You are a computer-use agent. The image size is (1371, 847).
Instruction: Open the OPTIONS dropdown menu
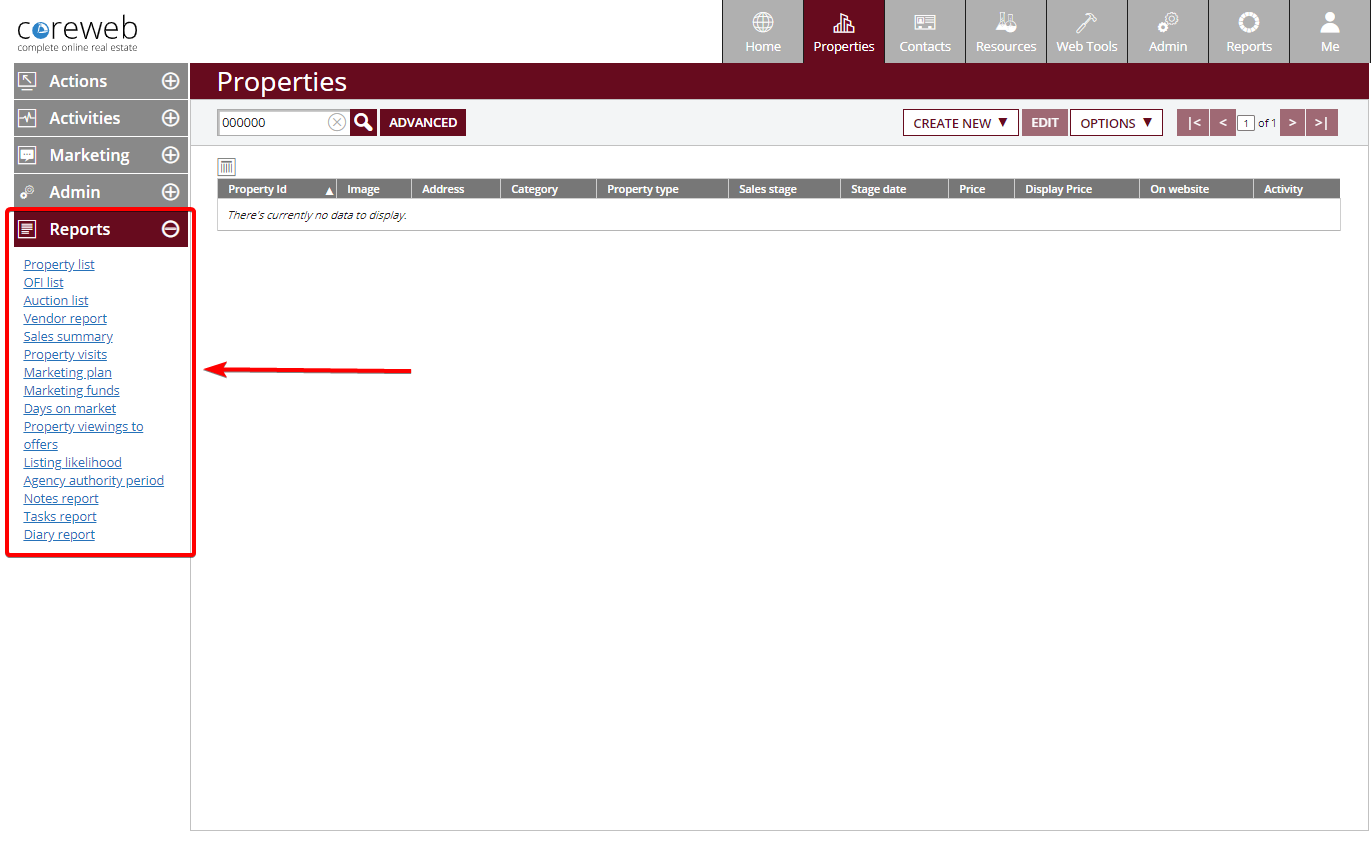tap(1116, 123)
